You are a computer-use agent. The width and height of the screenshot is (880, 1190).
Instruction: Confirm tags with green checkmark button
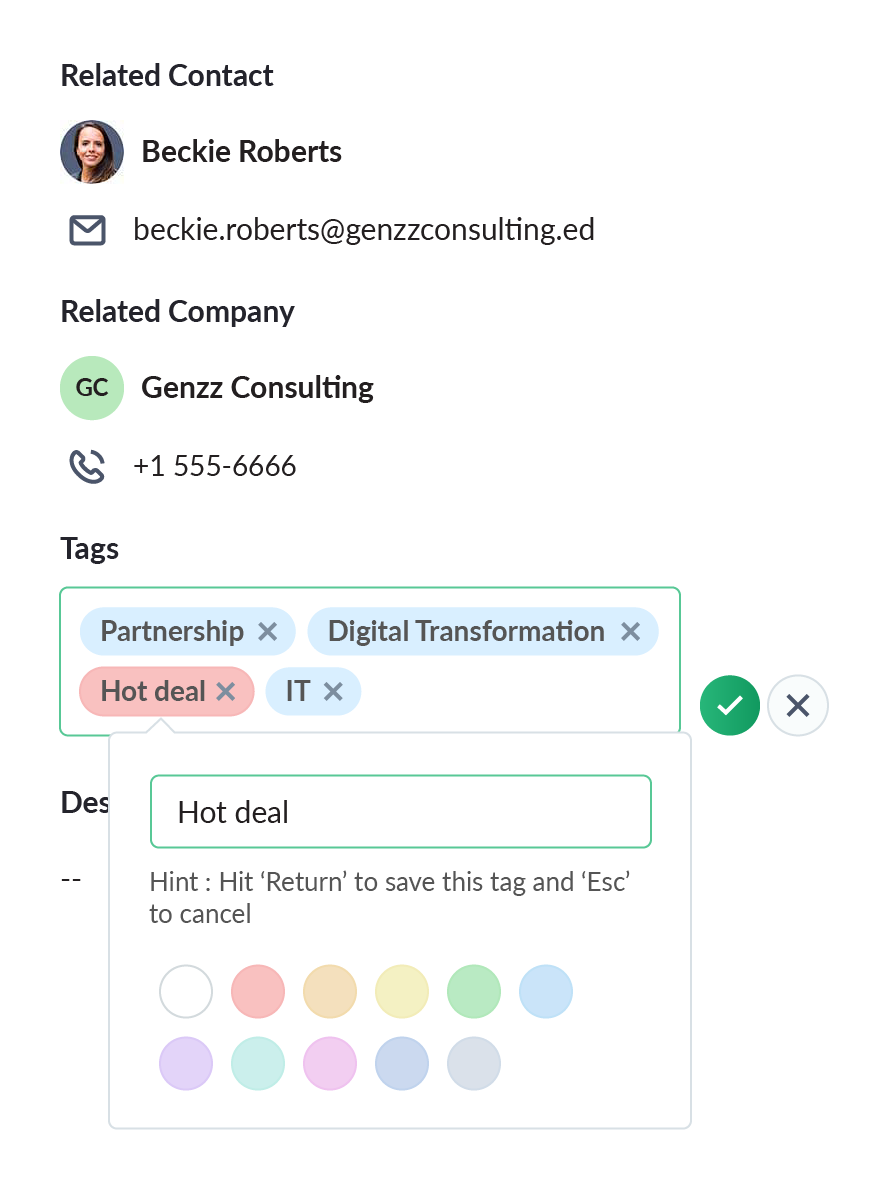(x=730, y=706)
